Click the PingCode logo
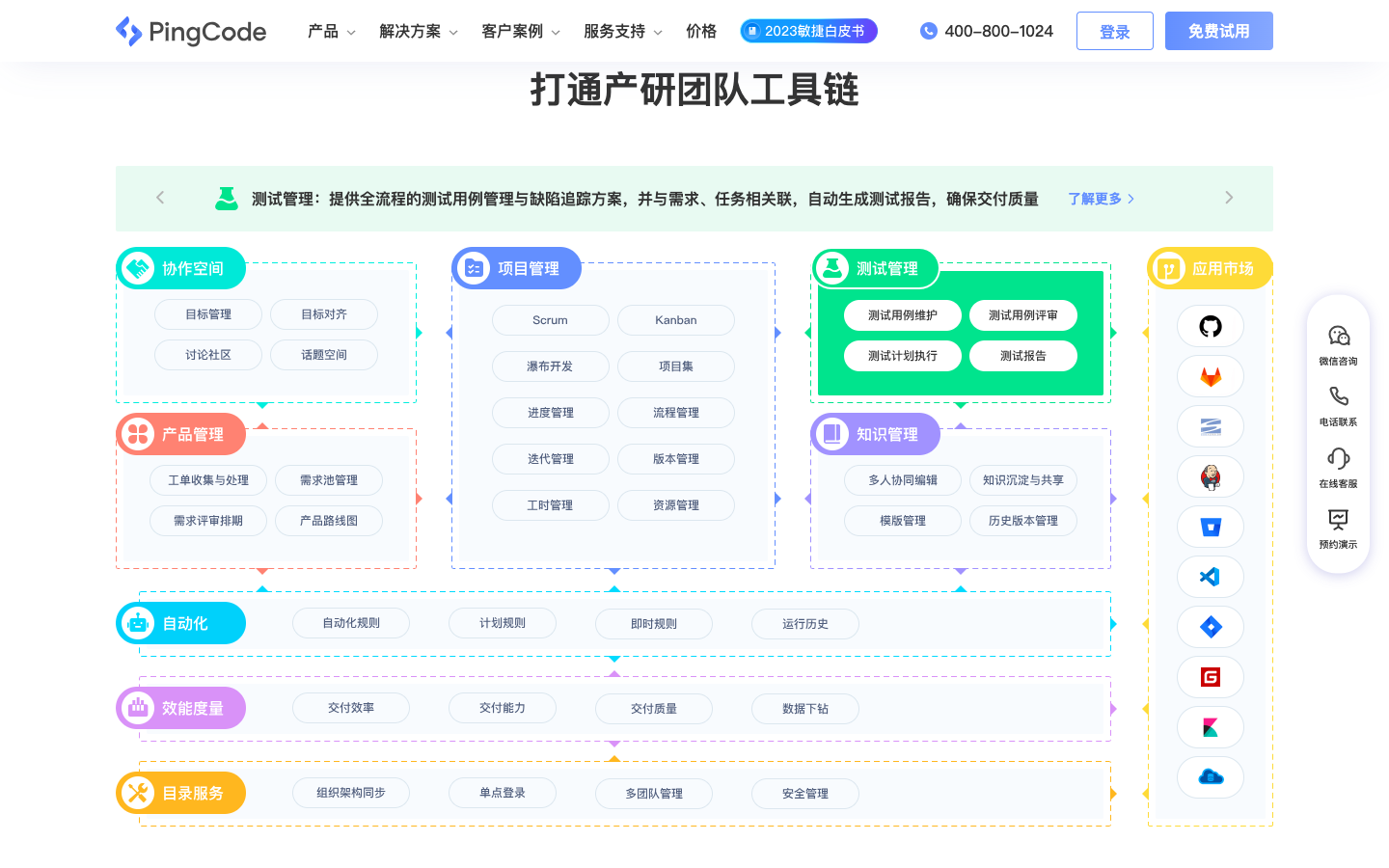This screenshot has width=1389, height=868. (190, 31)
